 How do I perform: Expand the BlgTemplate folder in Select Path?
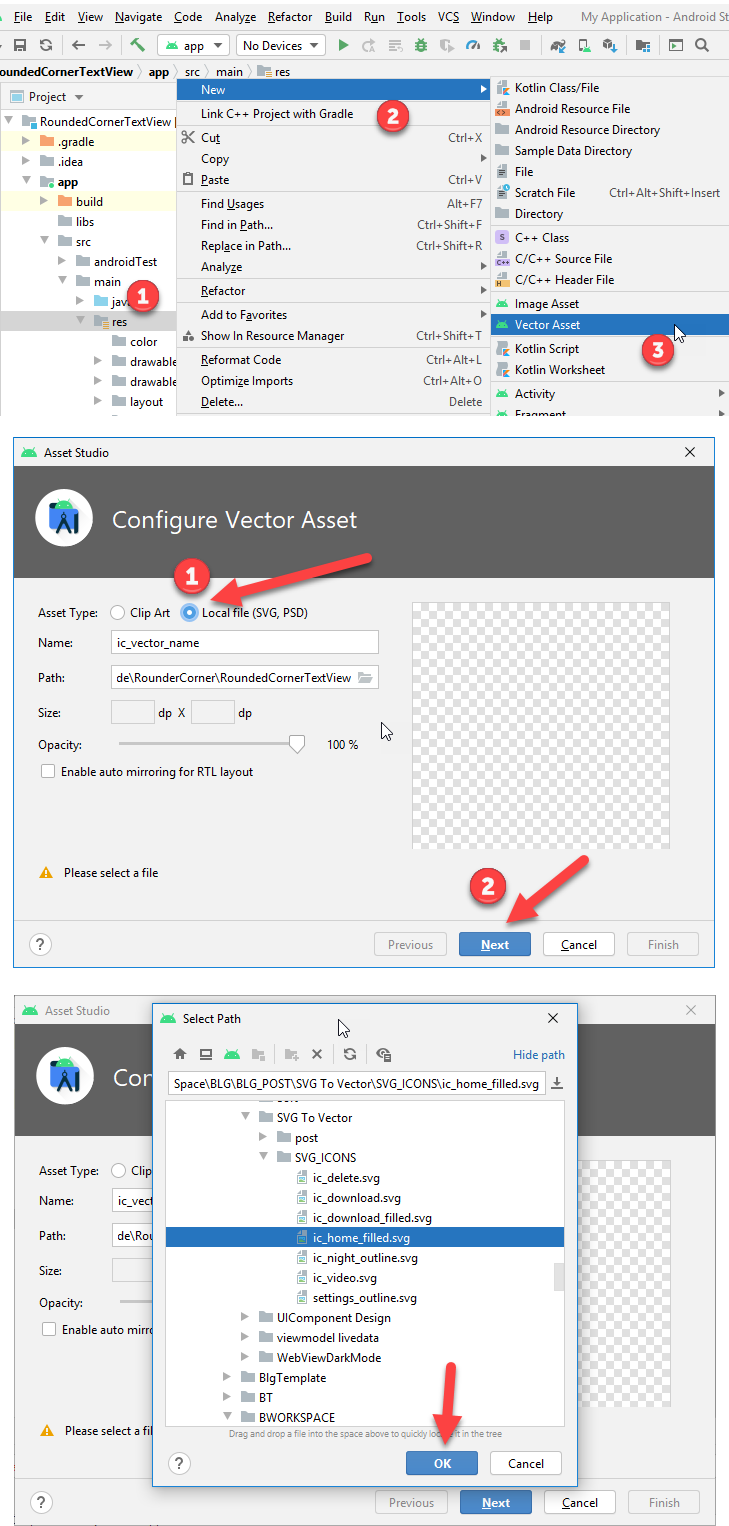coord(228,1377)
